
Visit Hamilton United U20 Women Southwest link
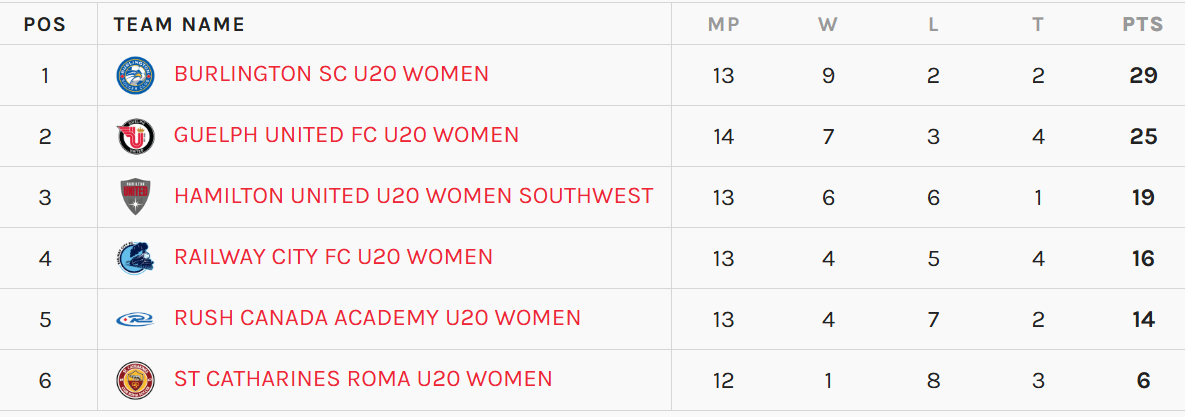pyautogui.click(x=413, y=196)
